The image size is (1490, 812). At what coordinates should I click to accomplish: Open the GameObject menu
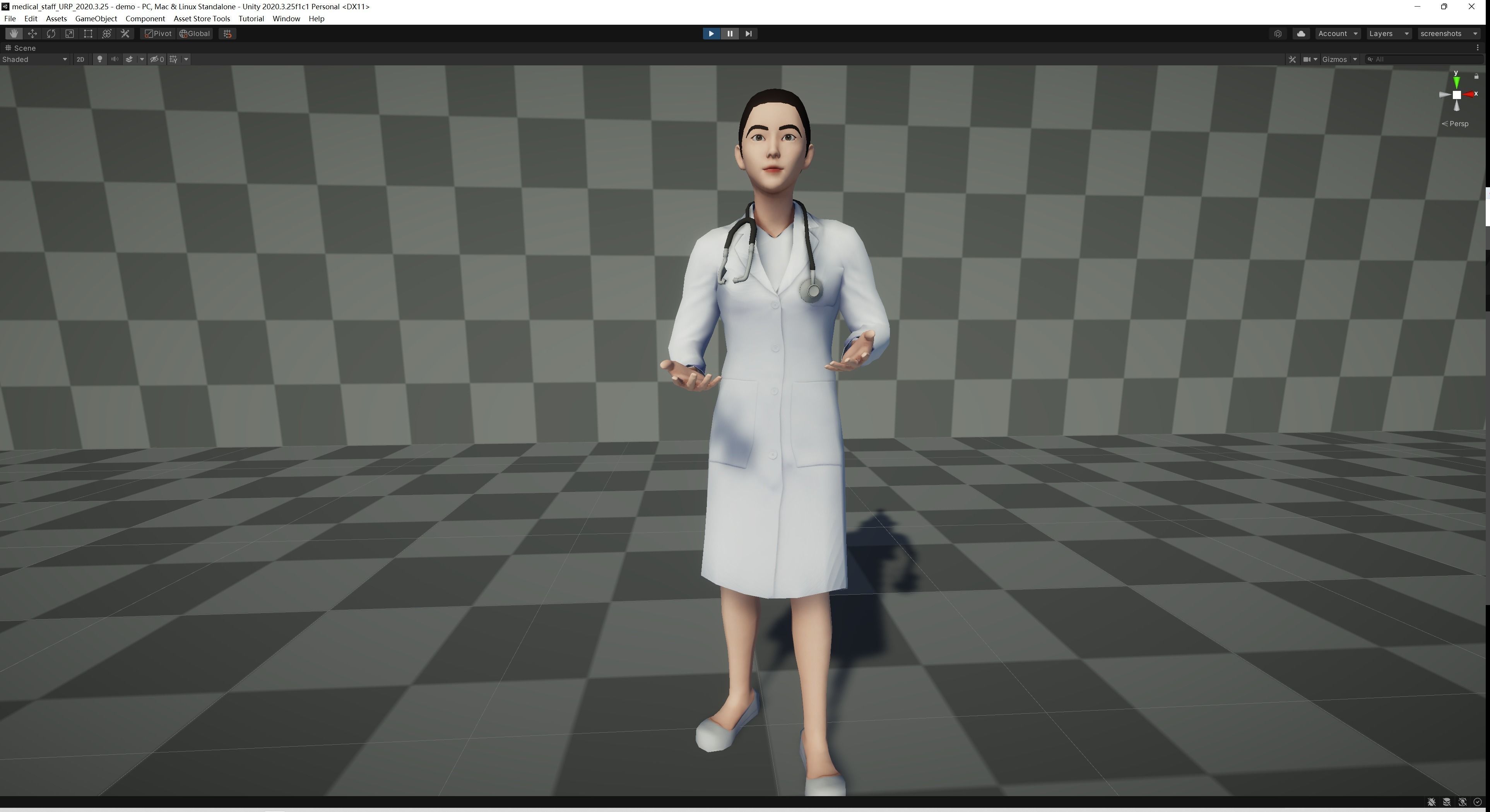96,19
